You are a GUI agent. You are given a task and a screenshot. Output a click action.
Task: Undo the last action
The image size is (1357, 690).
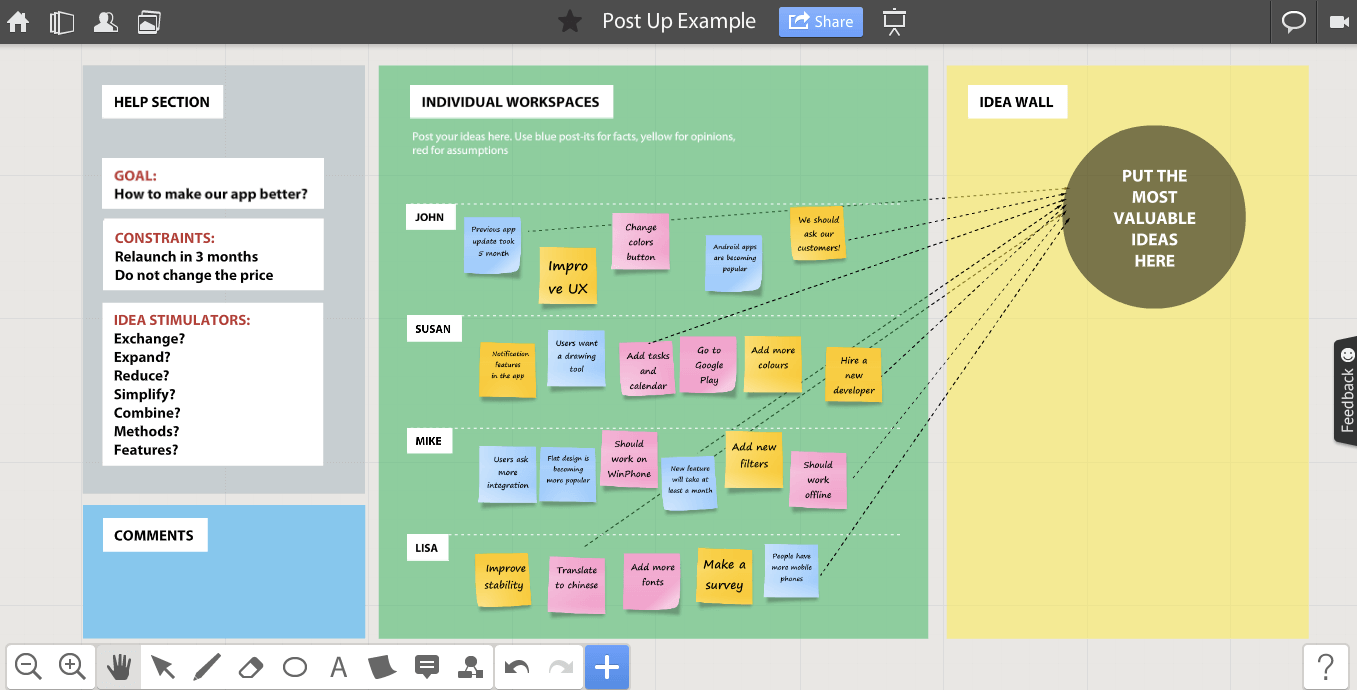pyautogui.click(x=518, y=666)
